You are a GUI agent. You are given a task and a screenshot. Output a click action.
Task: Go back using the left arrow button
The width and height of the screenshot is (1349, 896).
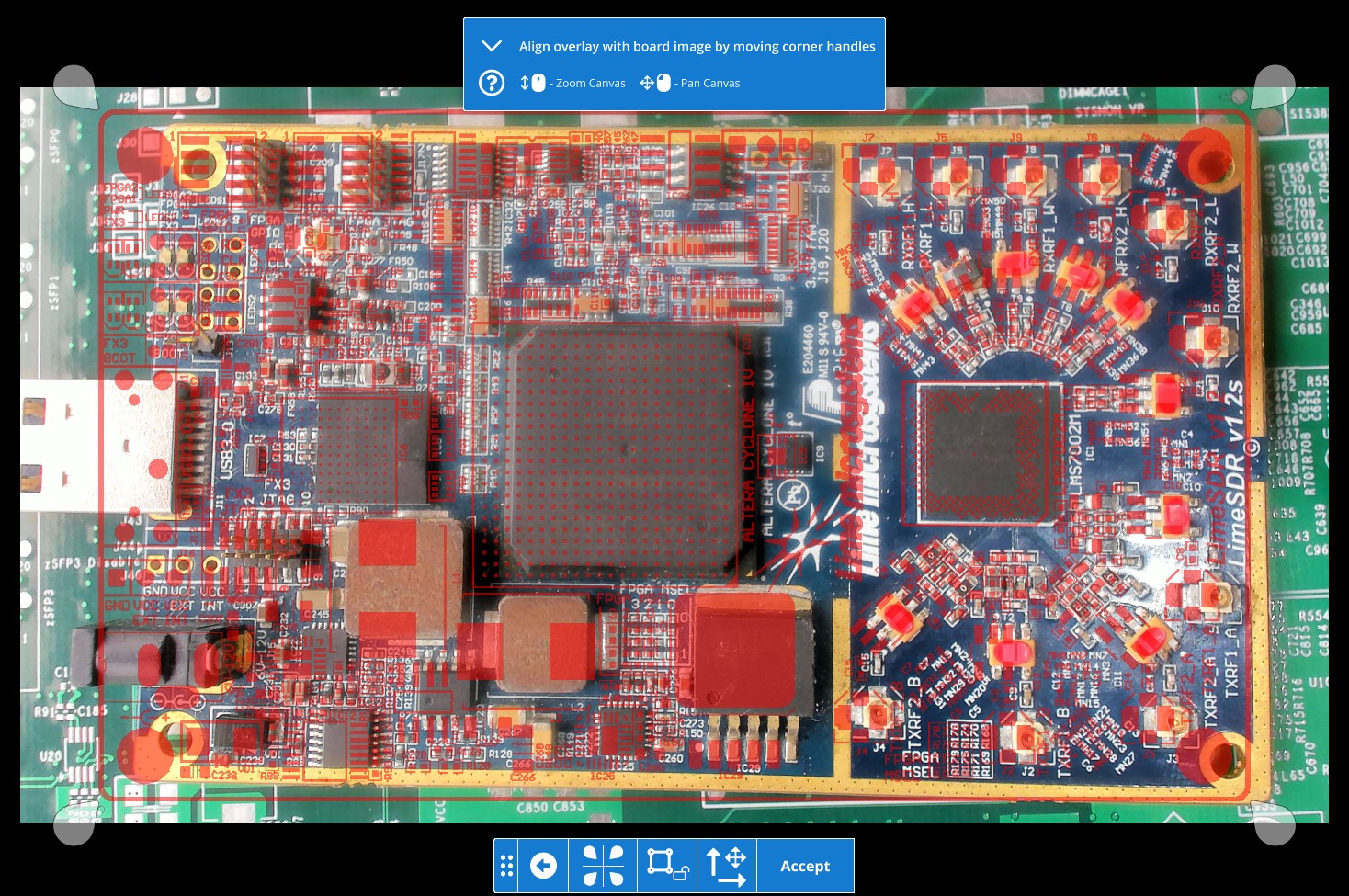tap(543, 866)
